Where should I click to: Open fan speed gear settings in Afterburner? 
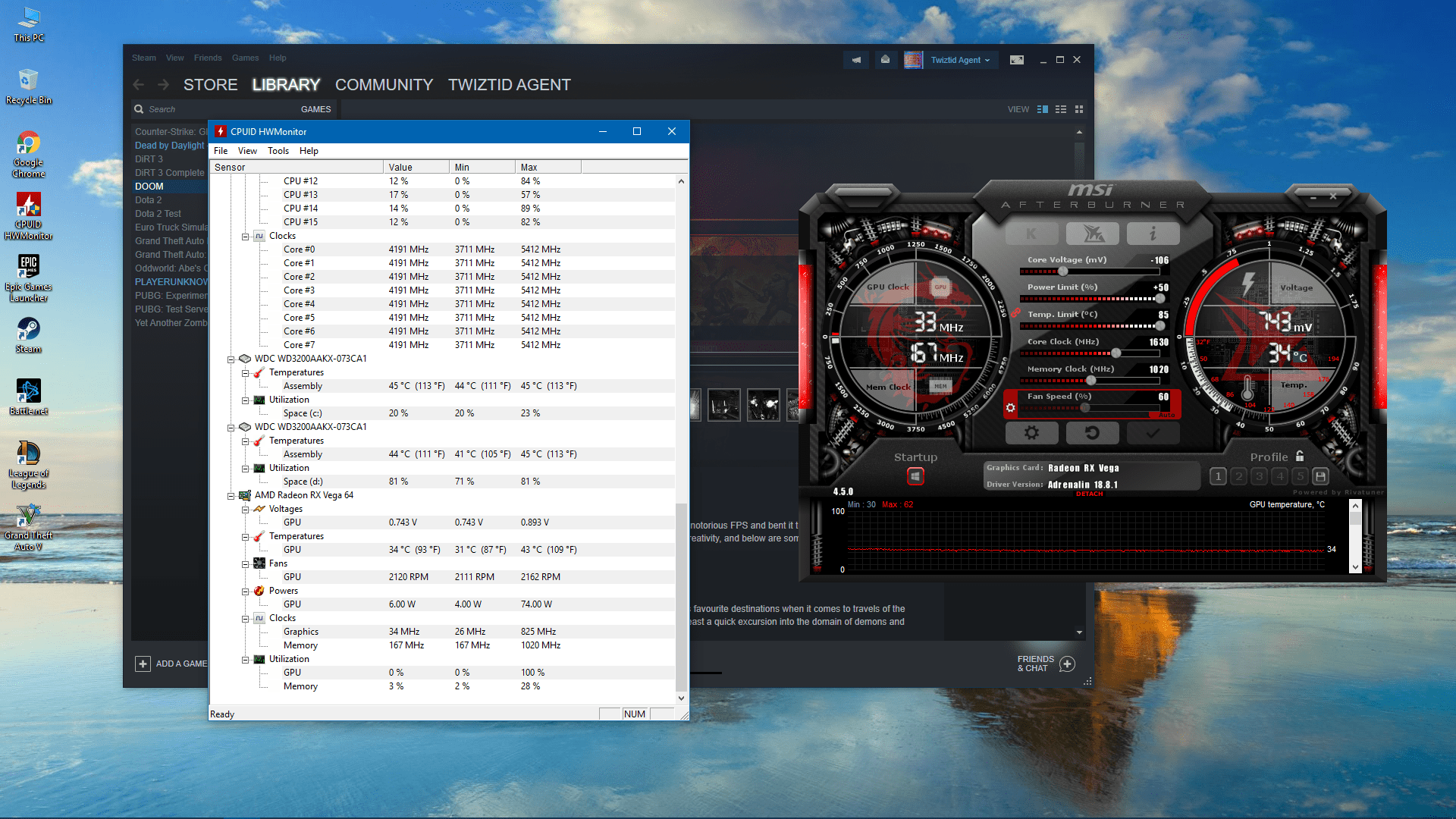(1010, 407)
